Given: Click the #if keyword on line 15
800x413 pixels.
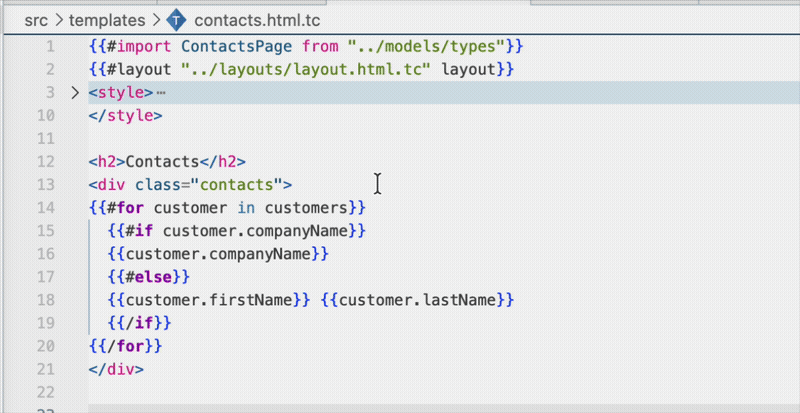Looking at the screenshot, I should coord(139,231).
